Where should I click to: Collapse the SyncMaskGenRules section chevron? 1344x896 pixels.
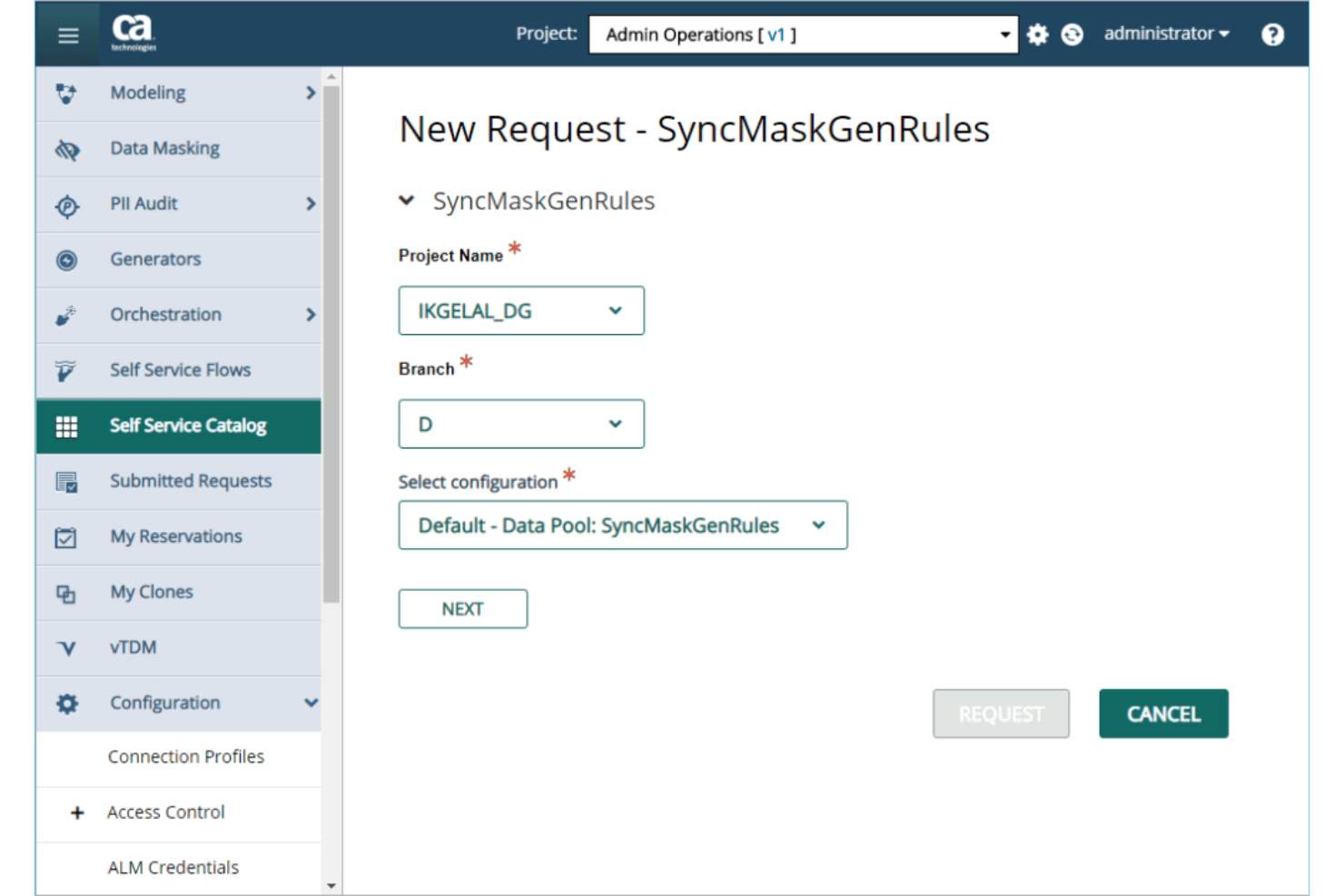click(x=407, y=201)
